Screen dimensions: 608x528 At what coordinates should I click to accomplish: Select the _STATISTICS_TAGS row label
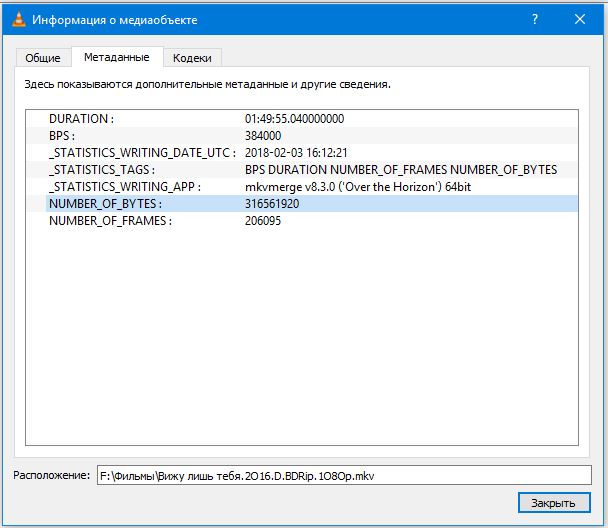pos(101,170)
